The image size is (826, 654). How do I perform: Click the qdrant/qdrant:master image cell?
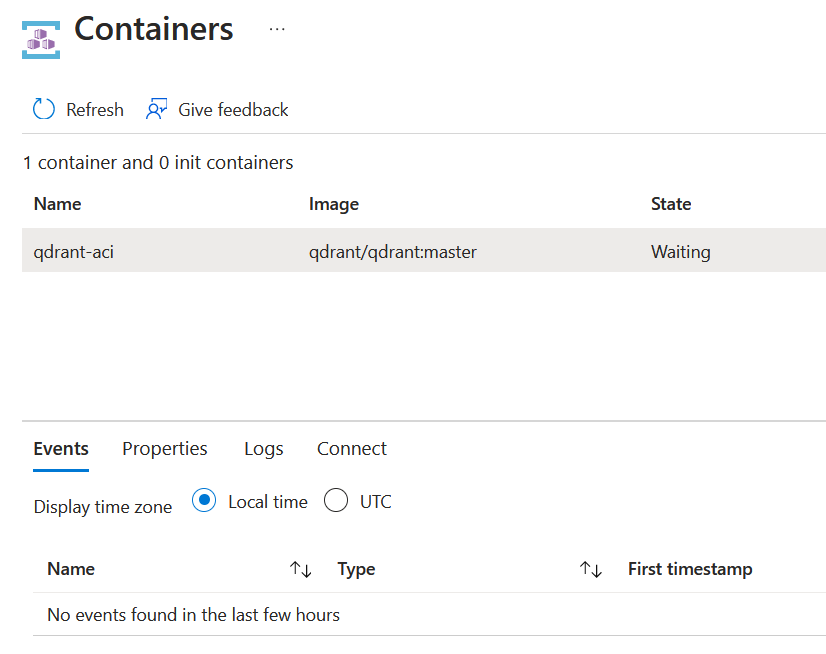pyautogui.click(x=392, y=252)
